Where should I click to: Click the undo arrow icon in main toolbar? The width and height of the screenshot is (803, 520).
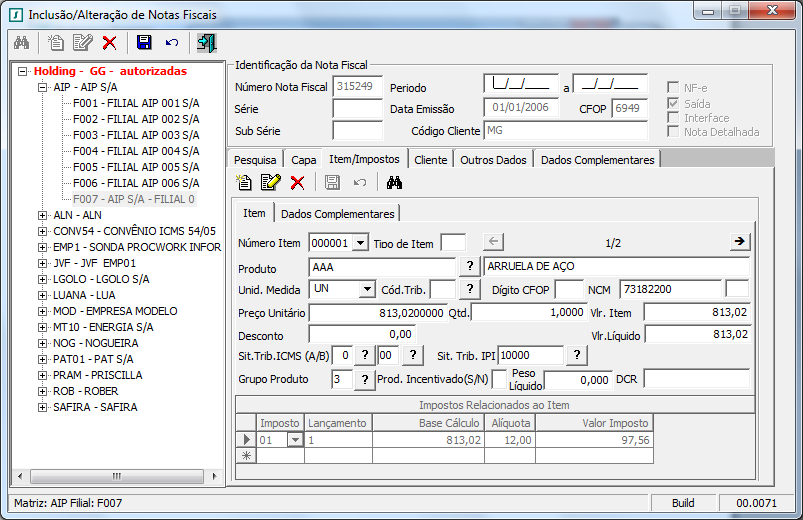(172, 42)
